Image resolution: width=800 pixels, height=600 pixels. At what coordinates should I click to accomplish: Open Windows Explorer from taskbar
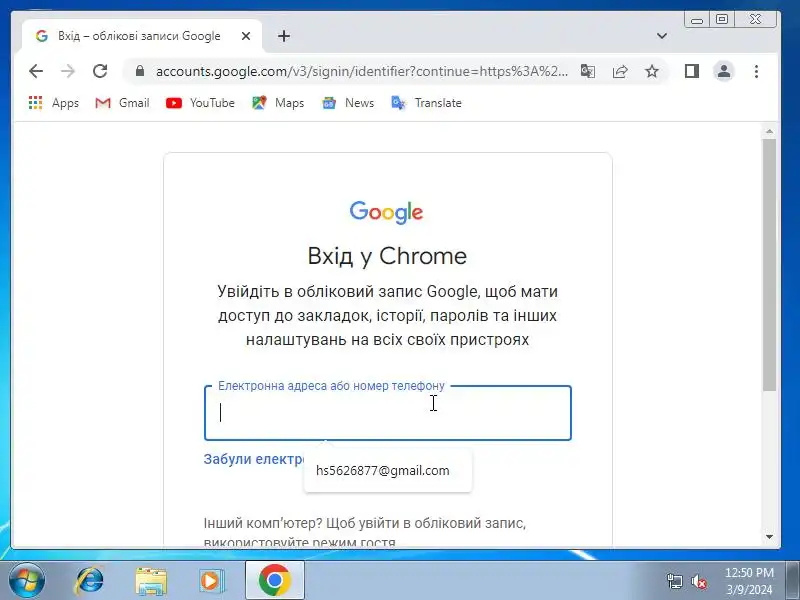pos(151,581)
